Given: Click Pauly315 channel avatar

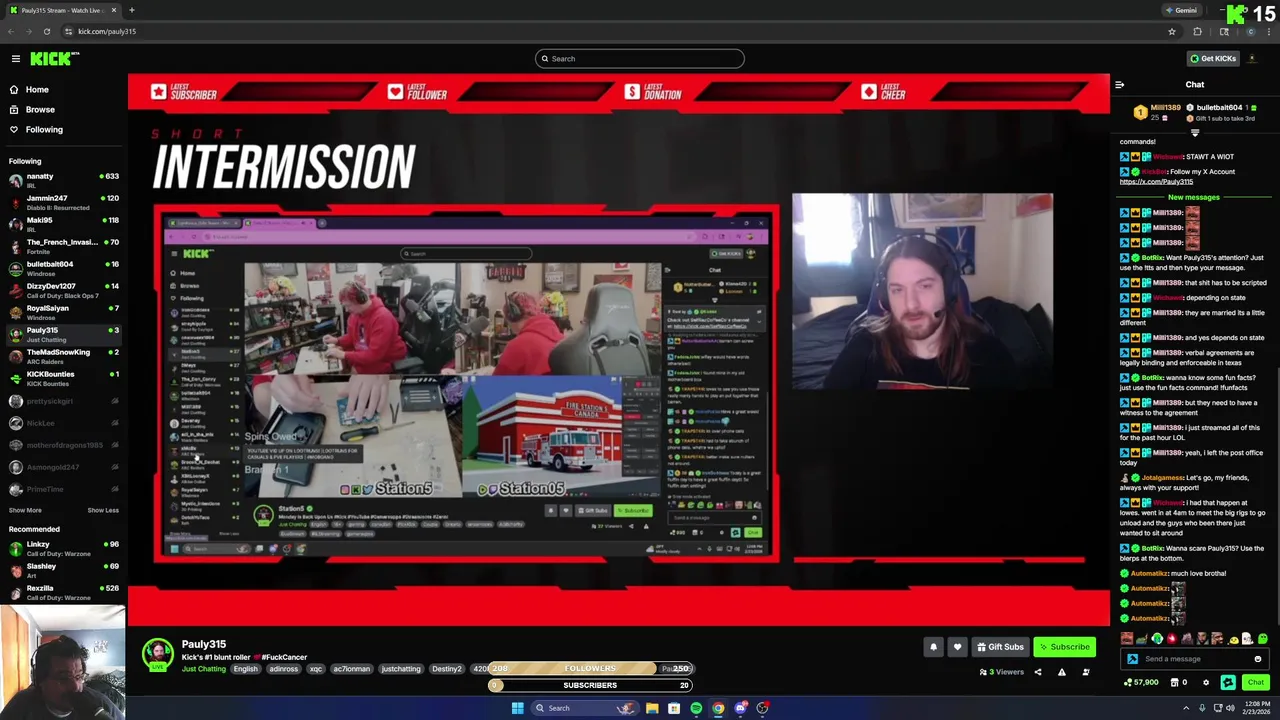Looking at the screenshot, I should click(157, 656).
